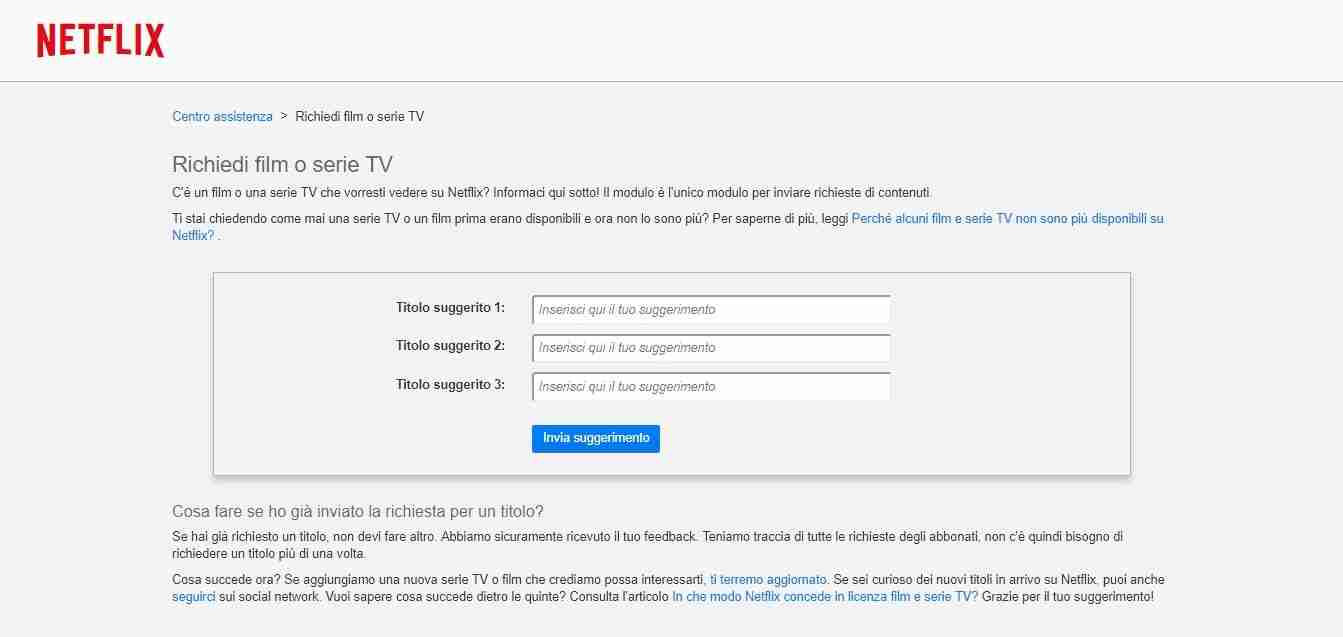Click the Titolo suggerito 3 label
Image resolution: width=1343 pixels, height=637 pixels.
point(450,385)
